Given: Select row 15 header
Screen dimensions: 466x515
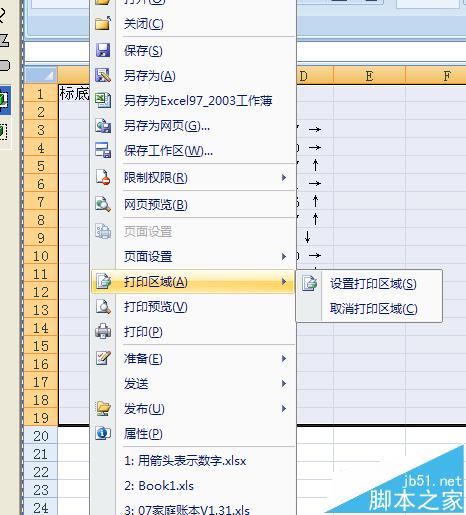Looking at the screenshot, I should [x=41, y=346].
